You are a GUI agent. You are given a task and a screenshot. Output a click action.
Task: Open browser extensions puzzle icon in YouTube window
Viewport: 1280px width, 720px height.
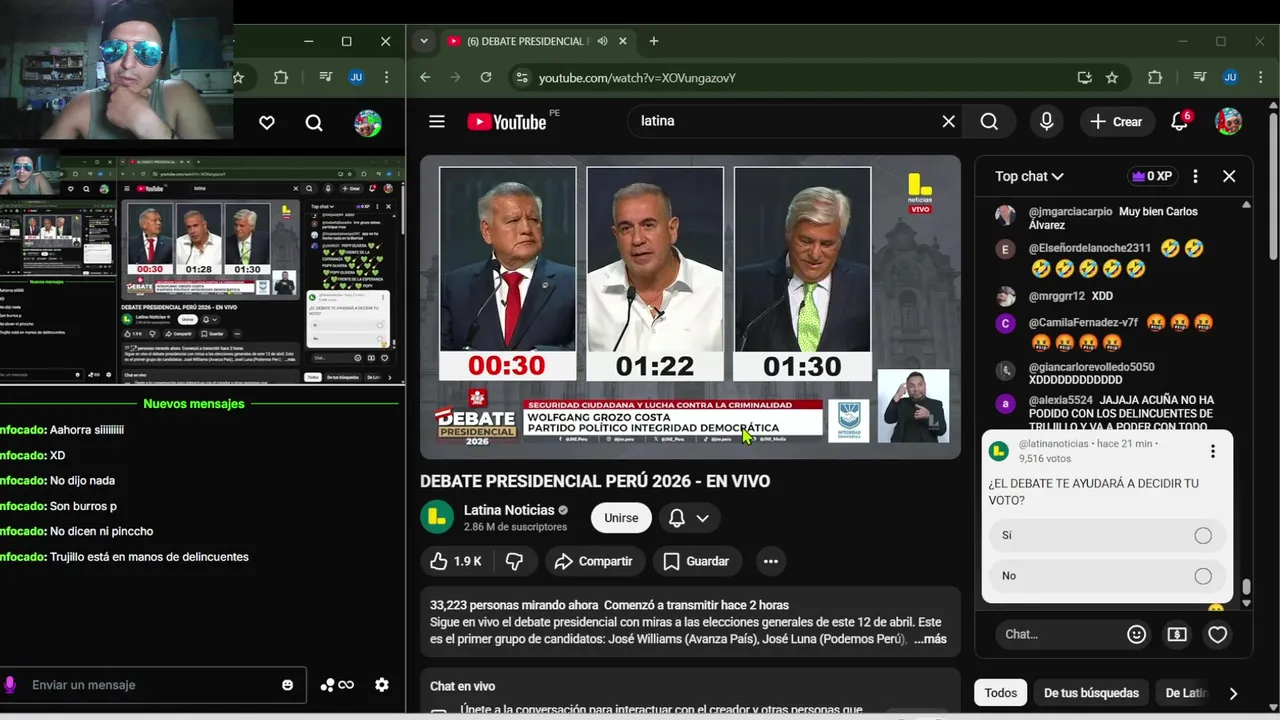1155,77
